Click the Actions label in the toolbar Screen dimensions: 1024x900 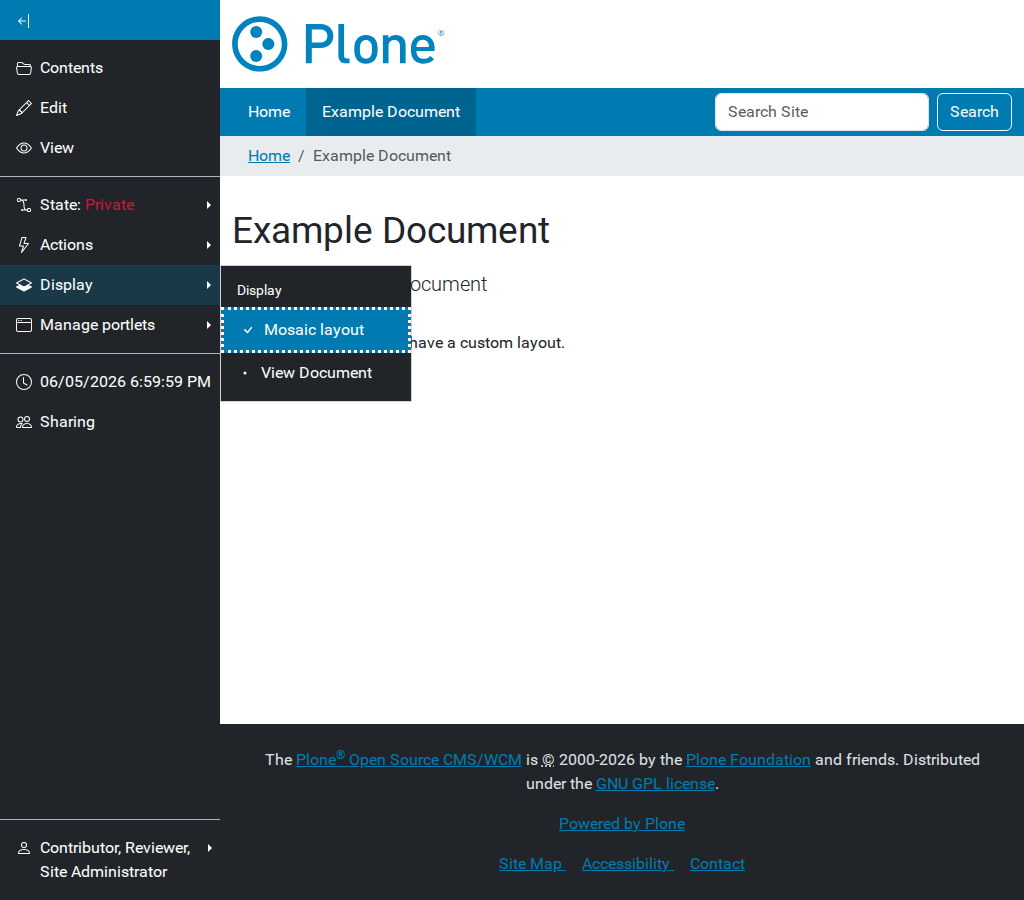click(x=66, y=245)
